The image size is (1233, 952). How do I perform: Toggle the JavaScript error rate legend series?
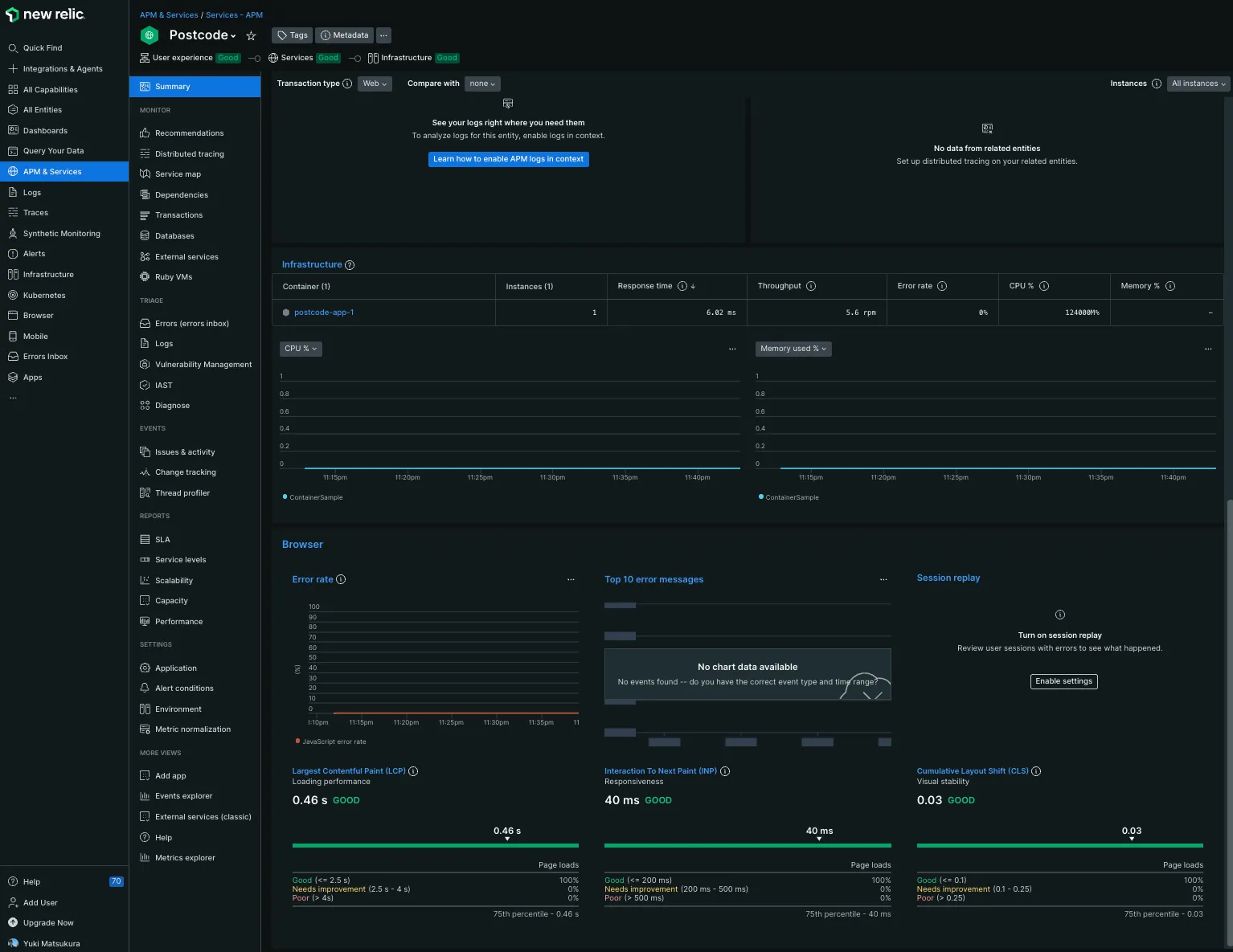[x=333, y=742]
